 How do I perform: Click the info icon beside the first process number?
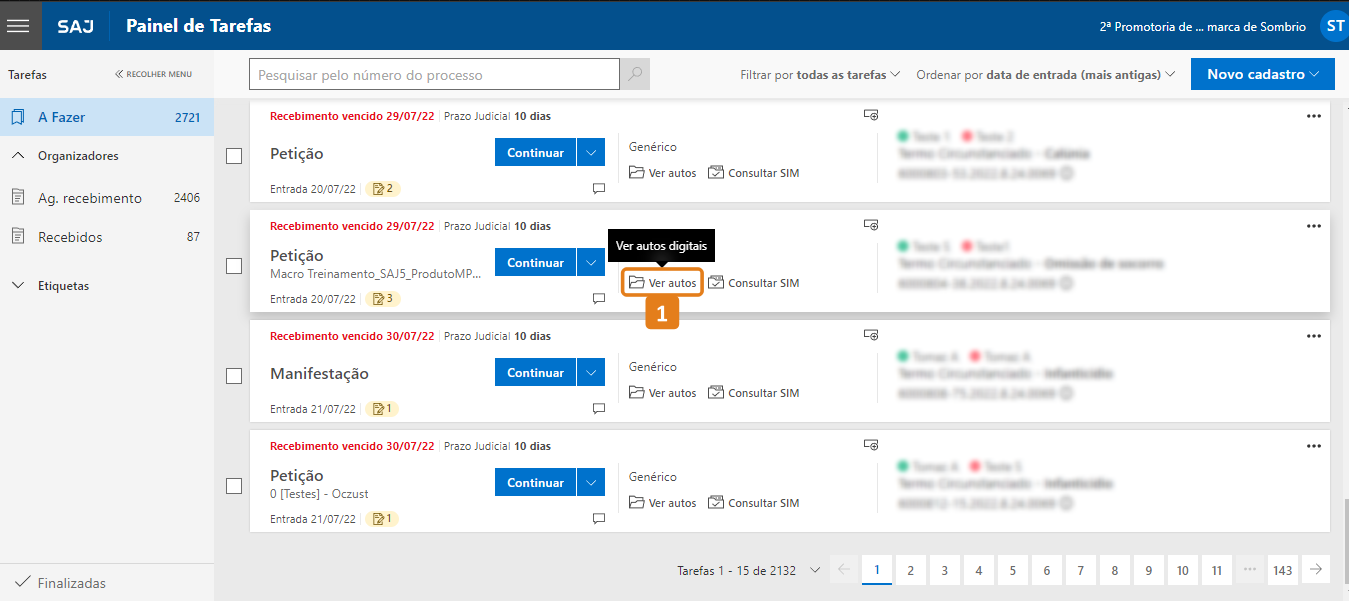pos(1067,173)
